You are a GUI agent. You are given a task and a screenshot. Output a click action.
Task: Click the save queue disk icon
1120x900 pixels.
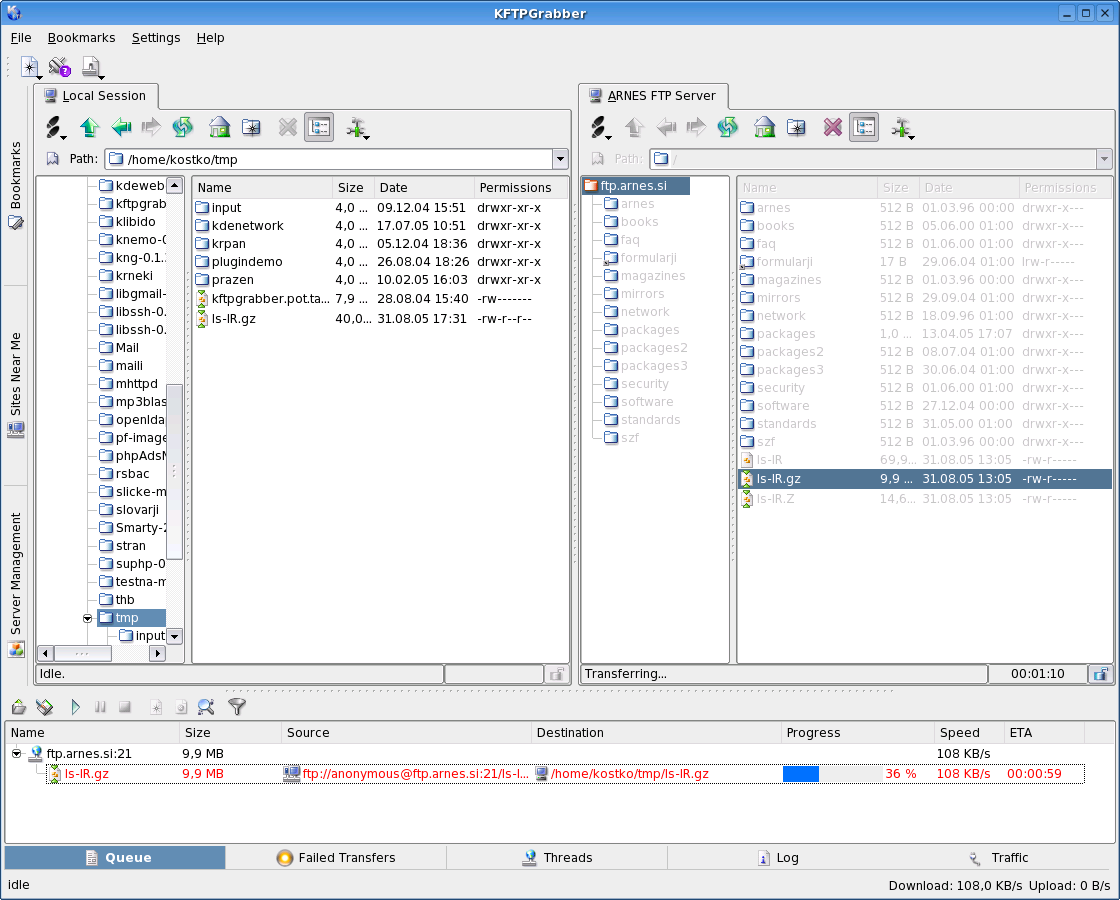[44, 707]
